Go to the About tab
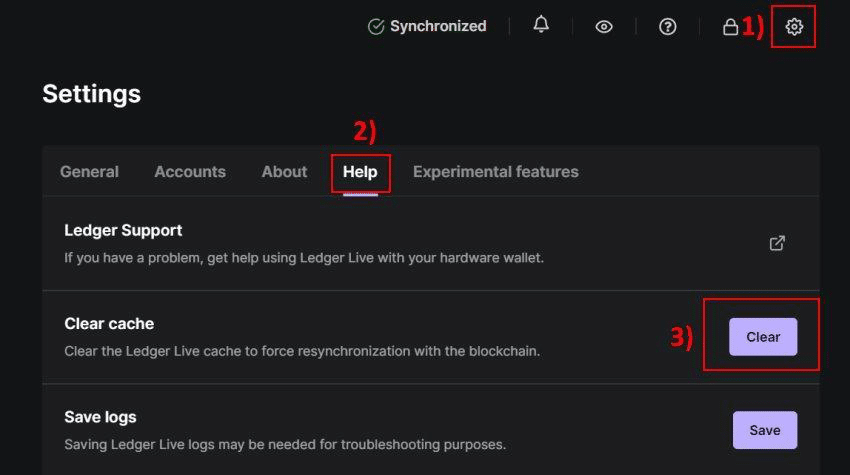Image resolution: width=850 pixels, height=475 pixels. (x=284, y=172)
